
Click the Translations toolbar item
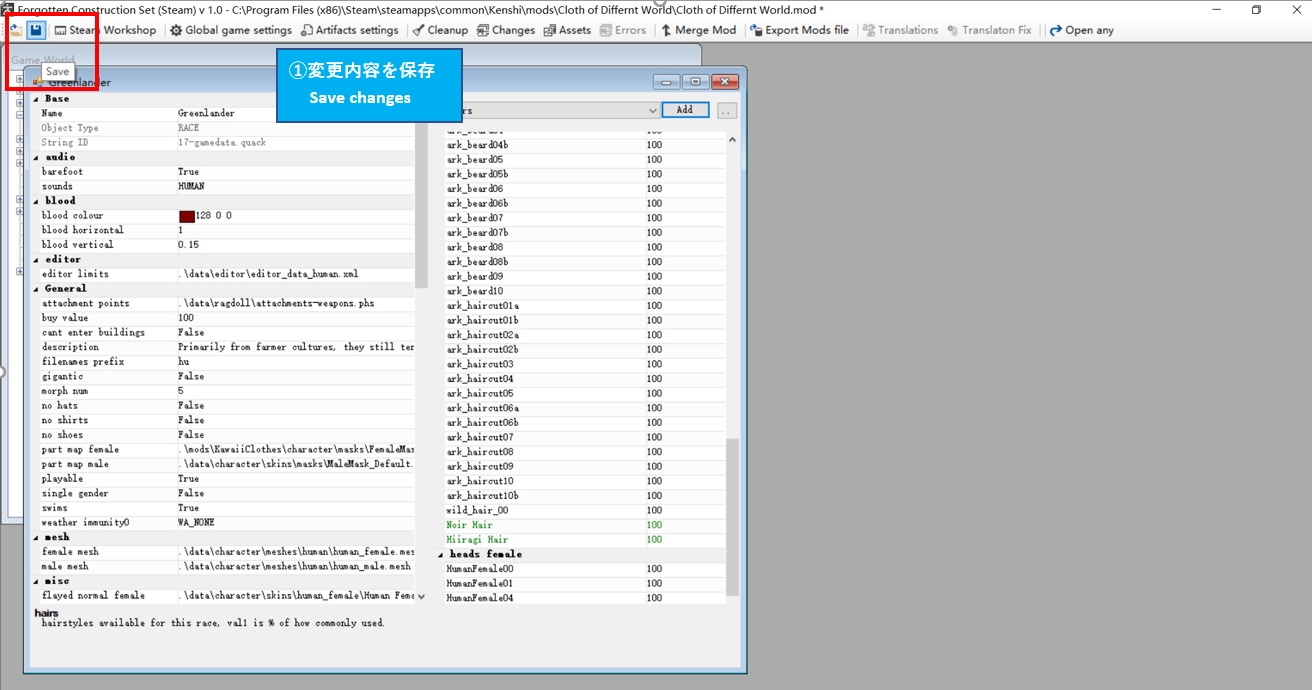(x=900, y=30)
